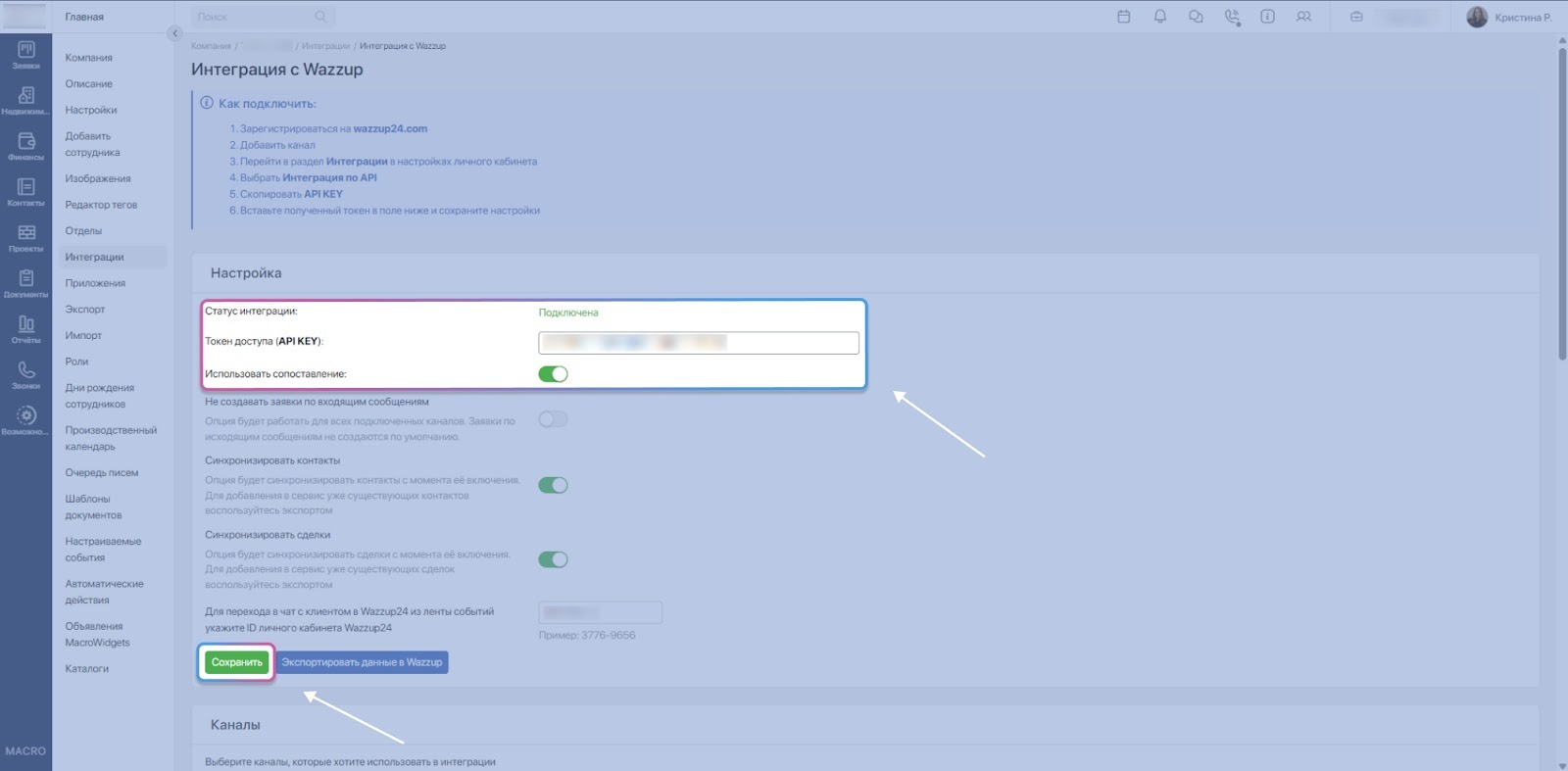
Task: Open Отчёты reports icon in sidebar
Action: [25, 329]
